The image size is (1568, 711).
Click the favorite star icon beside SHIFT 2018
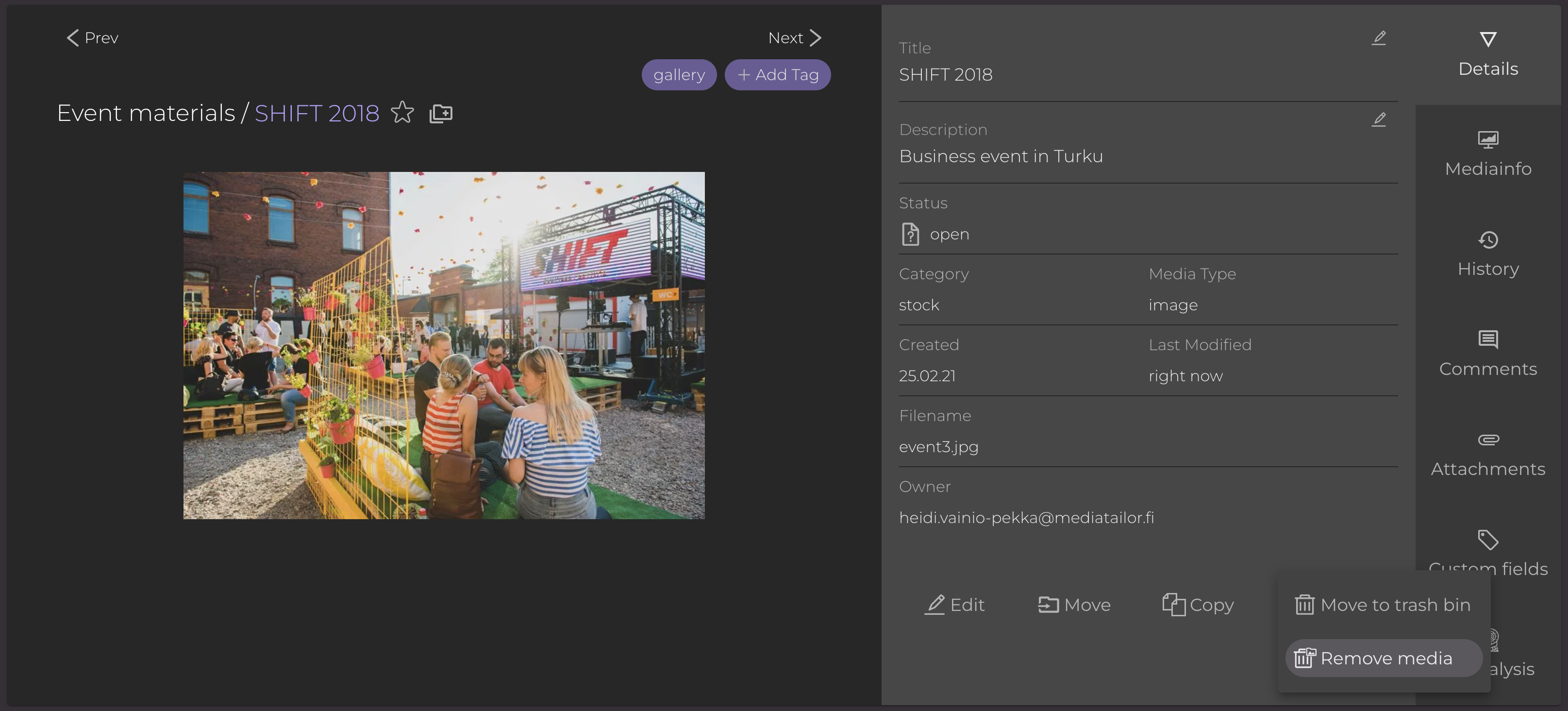(402, 113)
